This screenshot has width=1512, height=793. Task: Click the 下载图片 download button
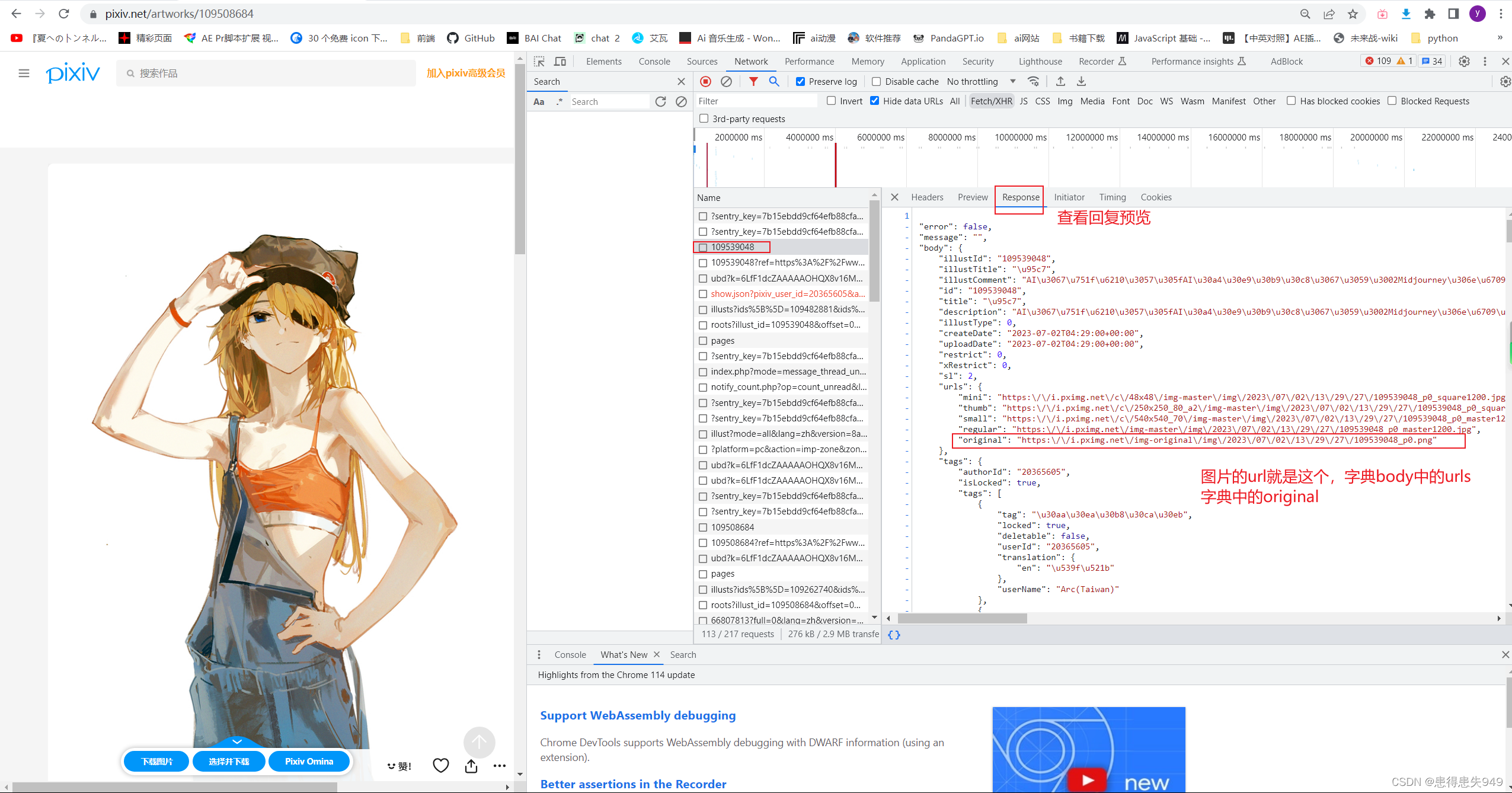click(157, 762)
